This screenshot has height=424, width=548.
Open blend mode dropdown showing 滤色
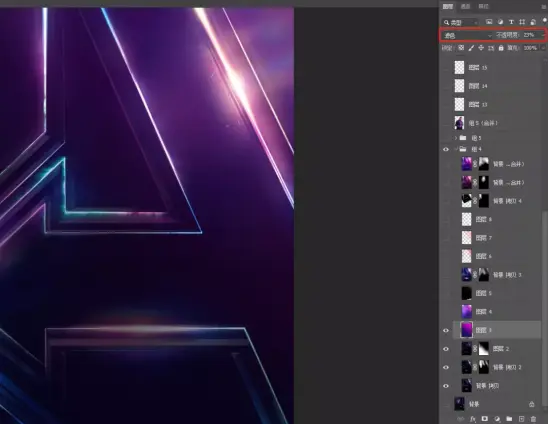pyautogui.click(x=467, y=35)
